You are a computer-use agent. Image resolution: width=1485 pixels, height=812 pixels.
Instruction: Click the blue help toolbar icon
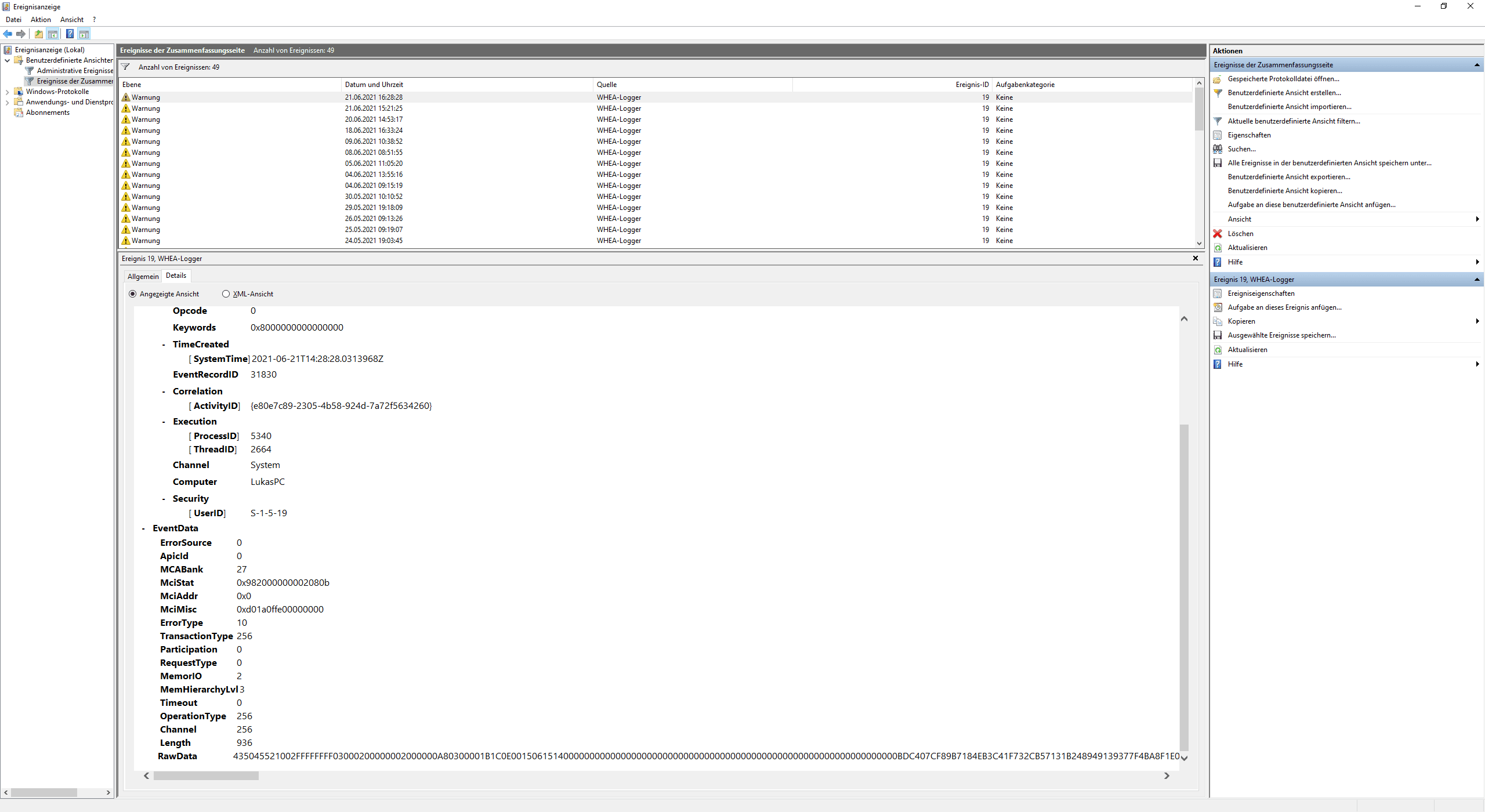70,34
